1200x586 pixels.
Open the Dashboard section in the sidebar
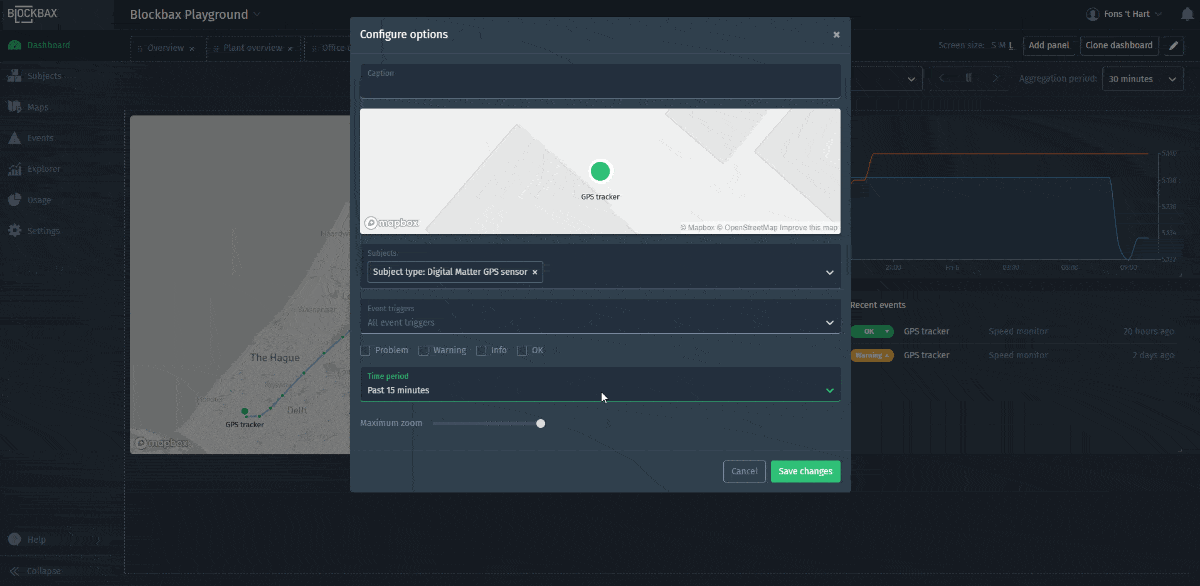45,45
